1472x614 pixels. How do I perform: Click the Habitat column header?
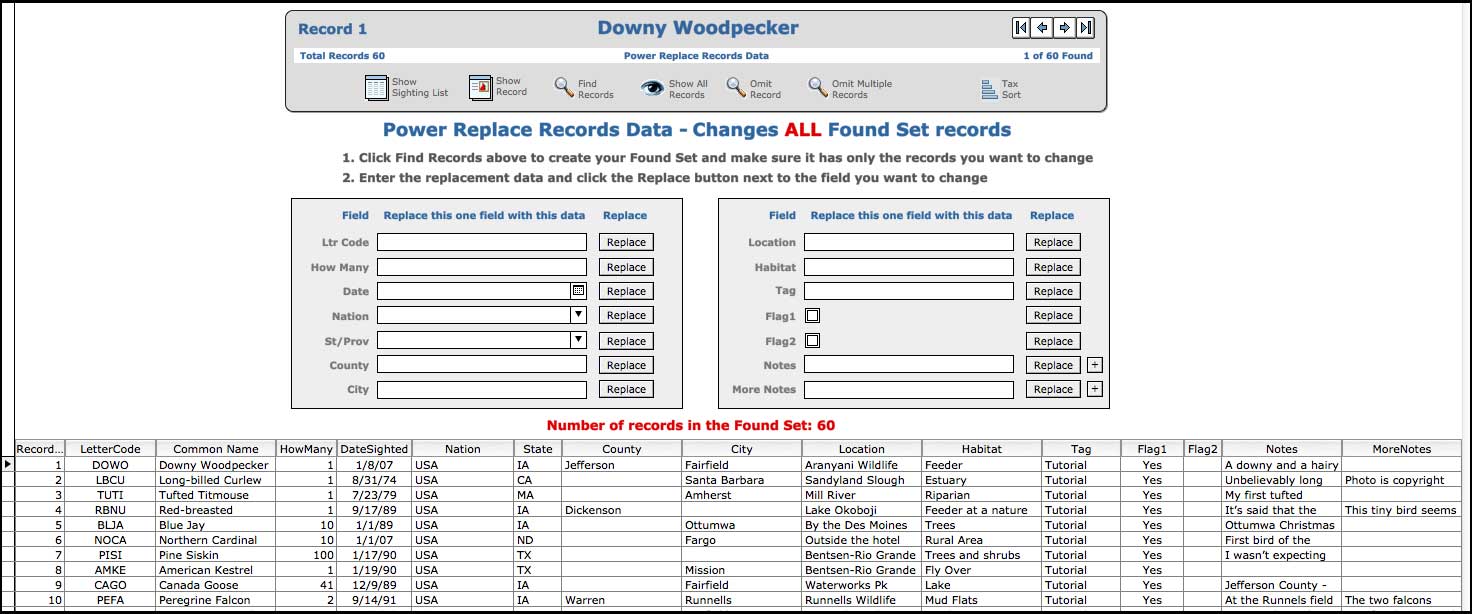(x=981, y=449)
